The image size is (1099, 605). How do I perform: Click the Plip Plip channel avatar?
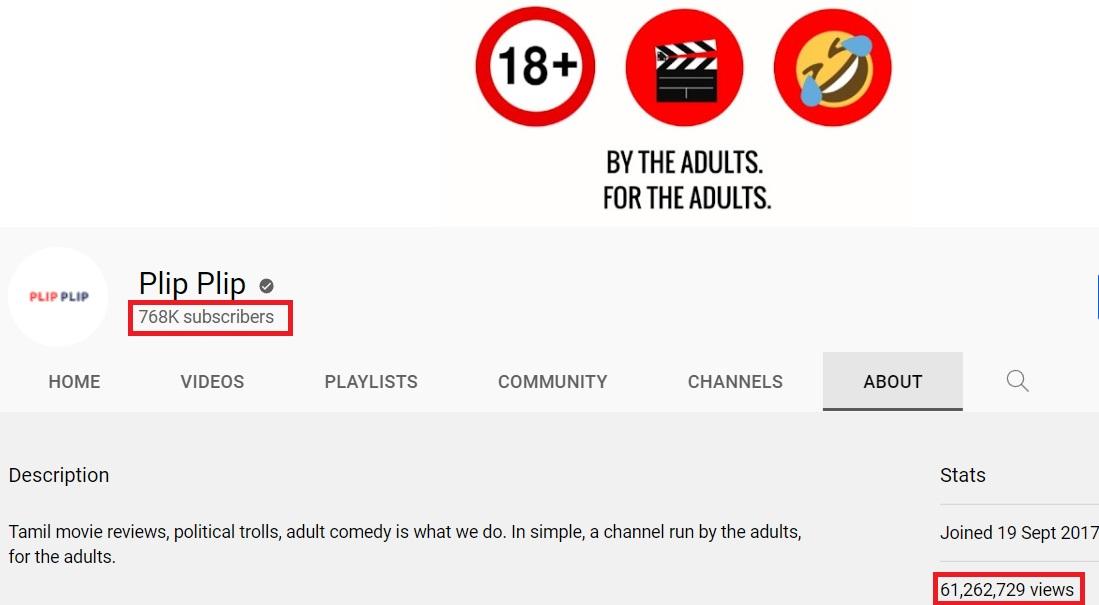pyautogui.click(x=59, y=297)
